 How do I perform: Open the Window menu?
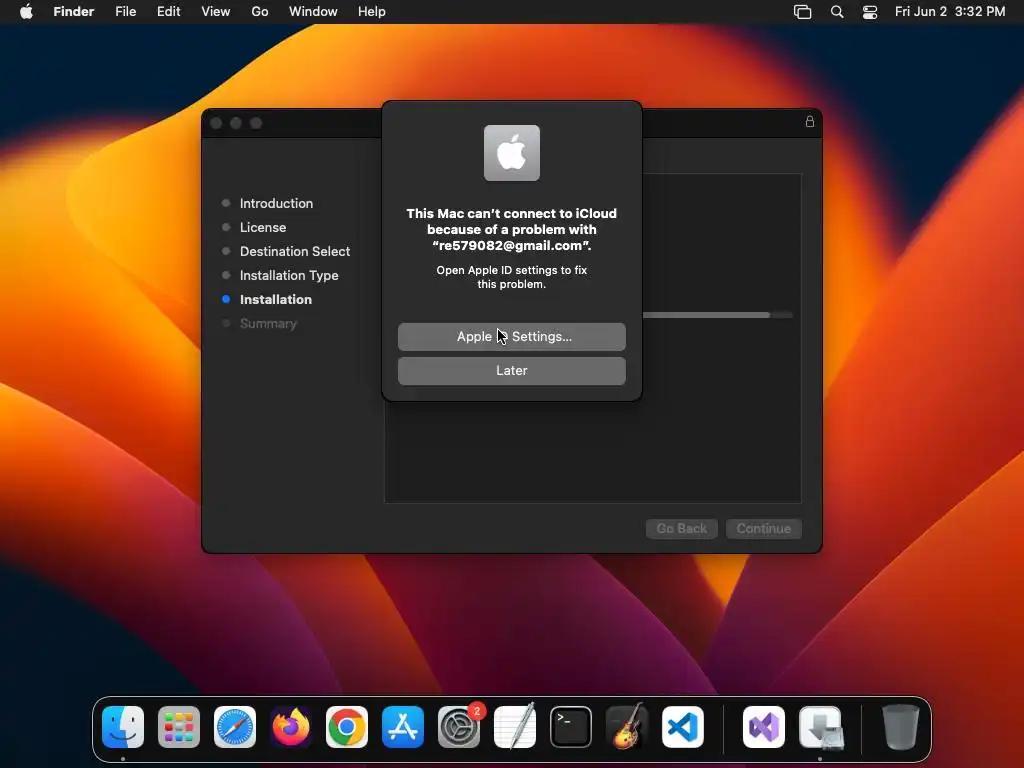click(x=313, y=12)
